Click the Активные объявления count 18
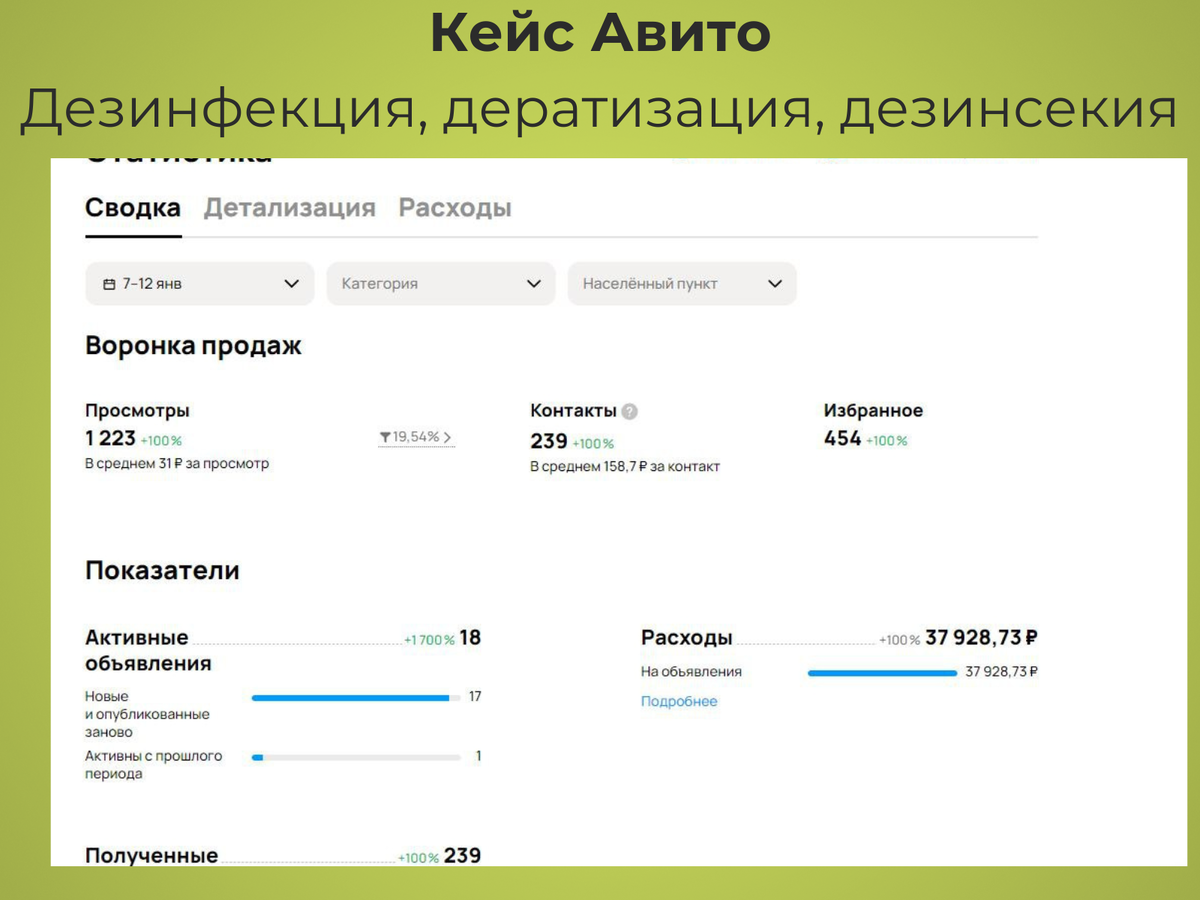The width and height of the screenshot is (1200, 900). coord(470,637)
